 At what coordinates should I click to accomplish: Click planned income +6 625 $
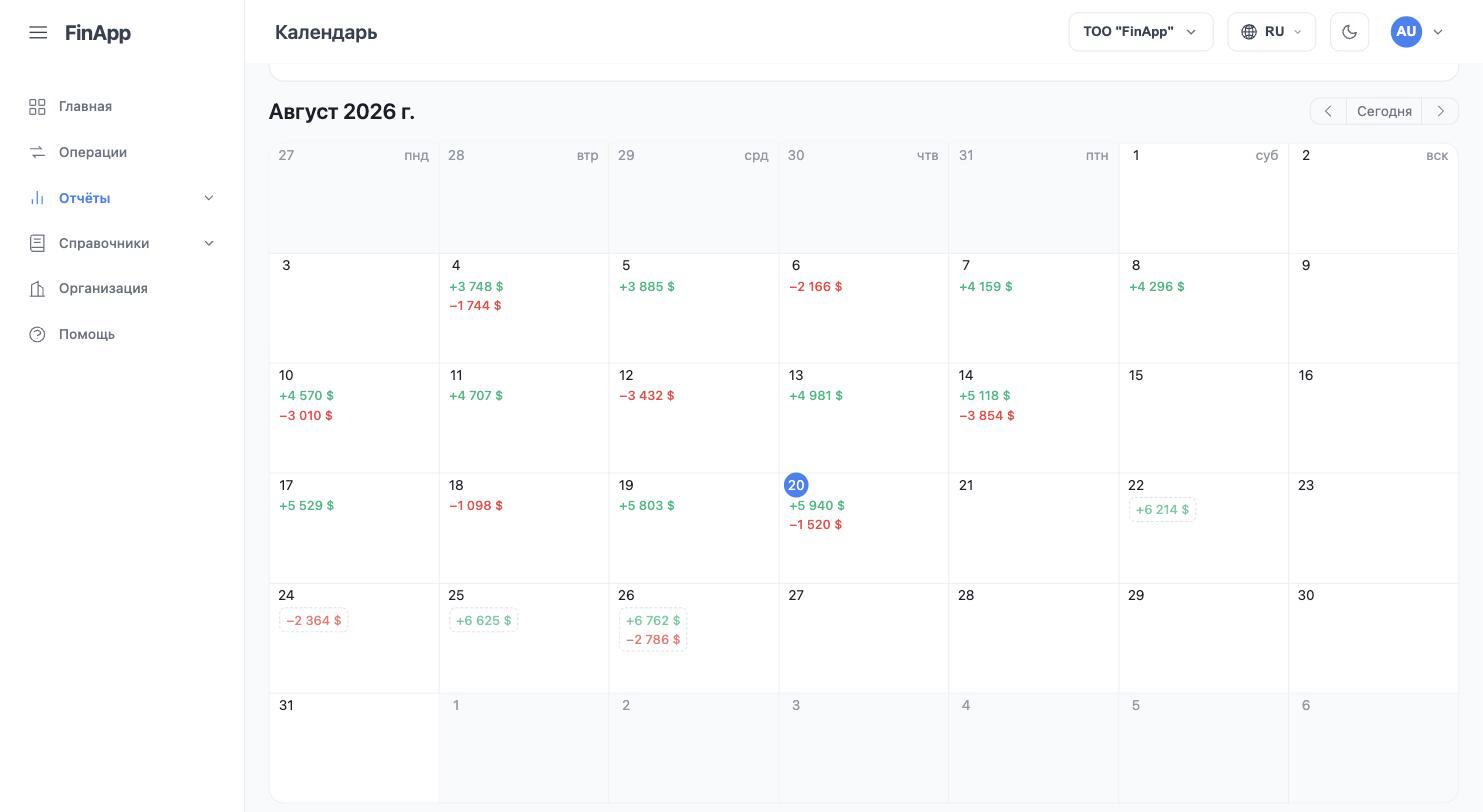pyautogui.click(x=483, y=620)
